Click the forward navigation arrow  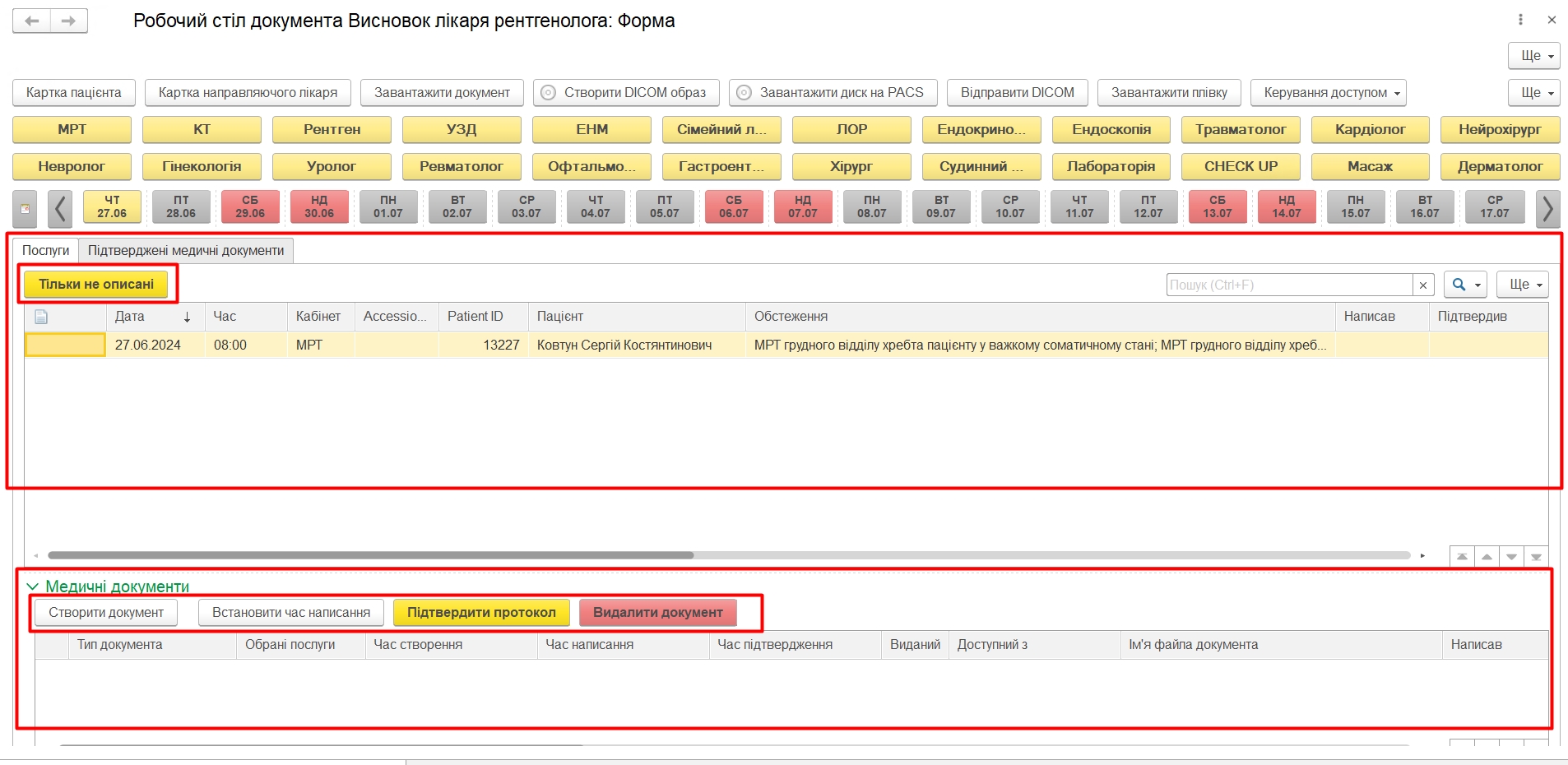69,21
